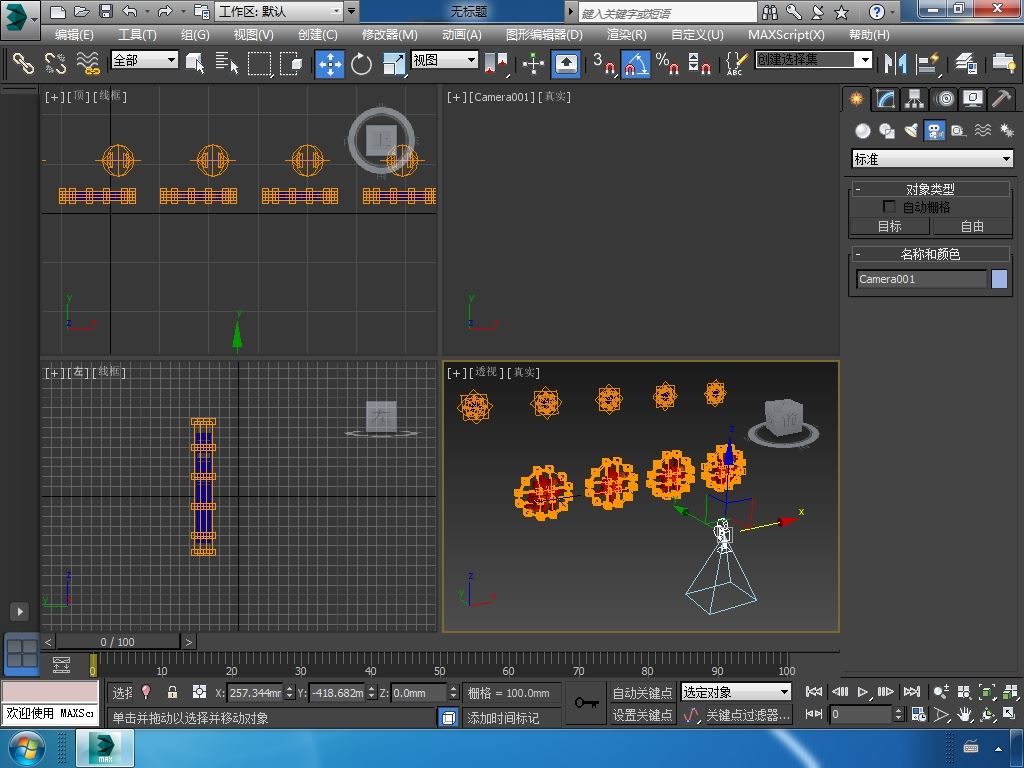Click the Angle Snap toggle icon
This screenshot has height=768, width=1024.
(636, 64)
